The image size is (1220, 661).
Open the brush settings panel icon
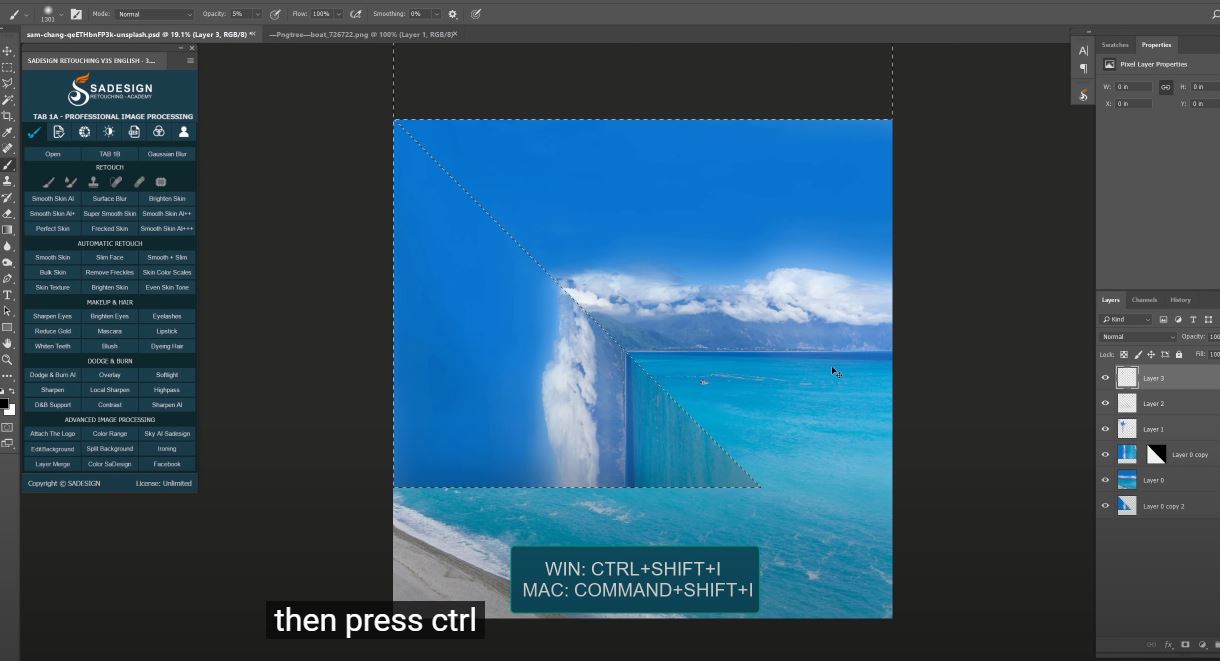coord(76,14)
